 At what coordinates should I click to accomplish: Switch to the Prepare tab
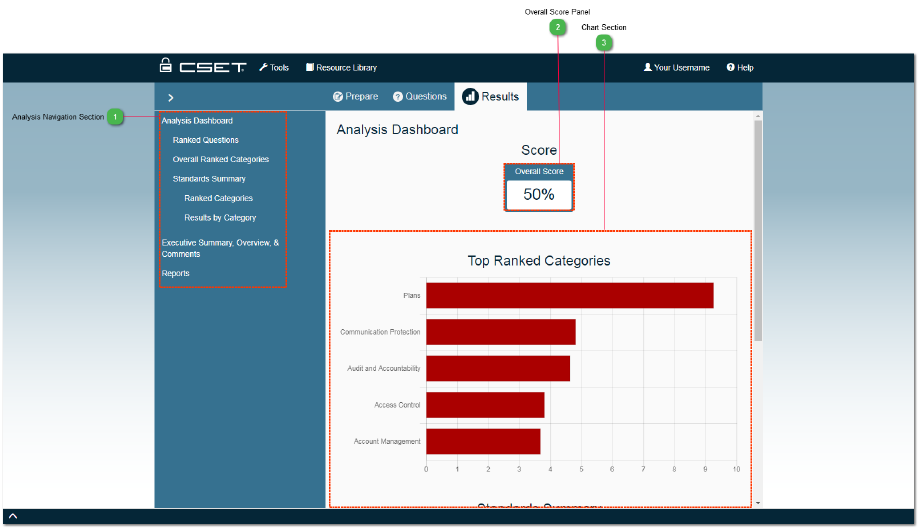355,97
